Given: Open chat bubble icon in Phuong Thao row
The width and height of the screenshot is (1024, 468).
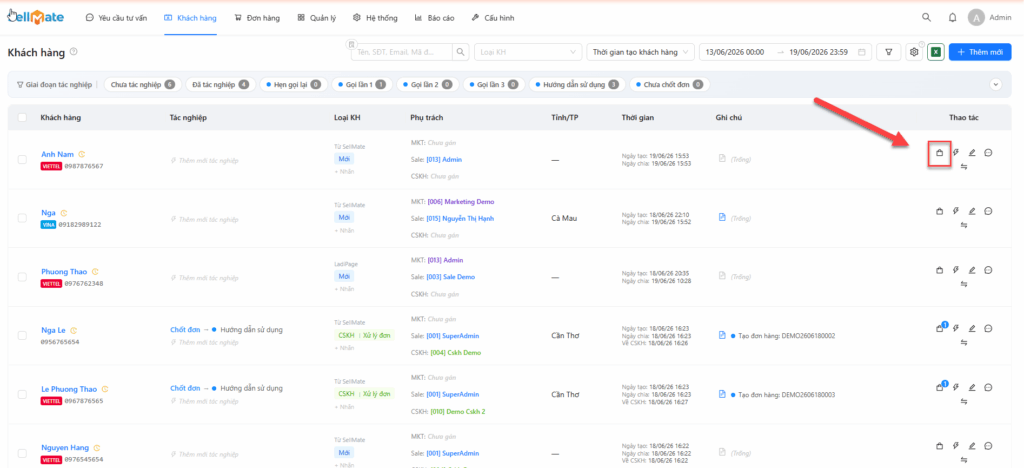Looking at the screenshot, I should 988,270.
